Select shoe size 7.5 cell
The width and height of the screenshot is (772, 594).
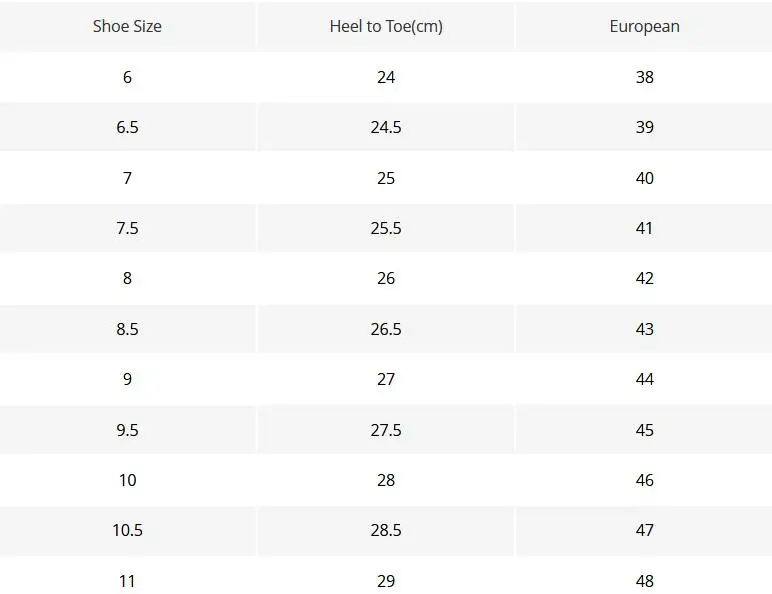pos(128,229)
